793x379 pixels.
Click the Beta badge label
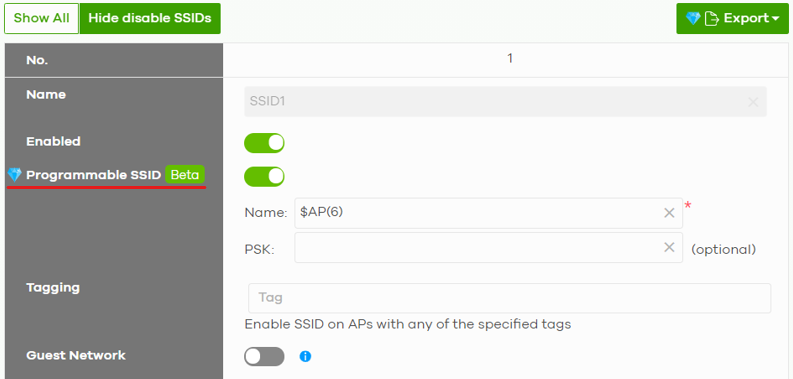click(x=185, y=175)
